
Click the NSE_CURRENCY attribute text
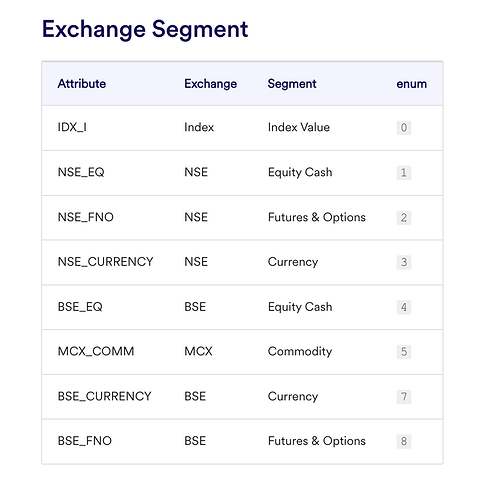(x=105, y=262)
